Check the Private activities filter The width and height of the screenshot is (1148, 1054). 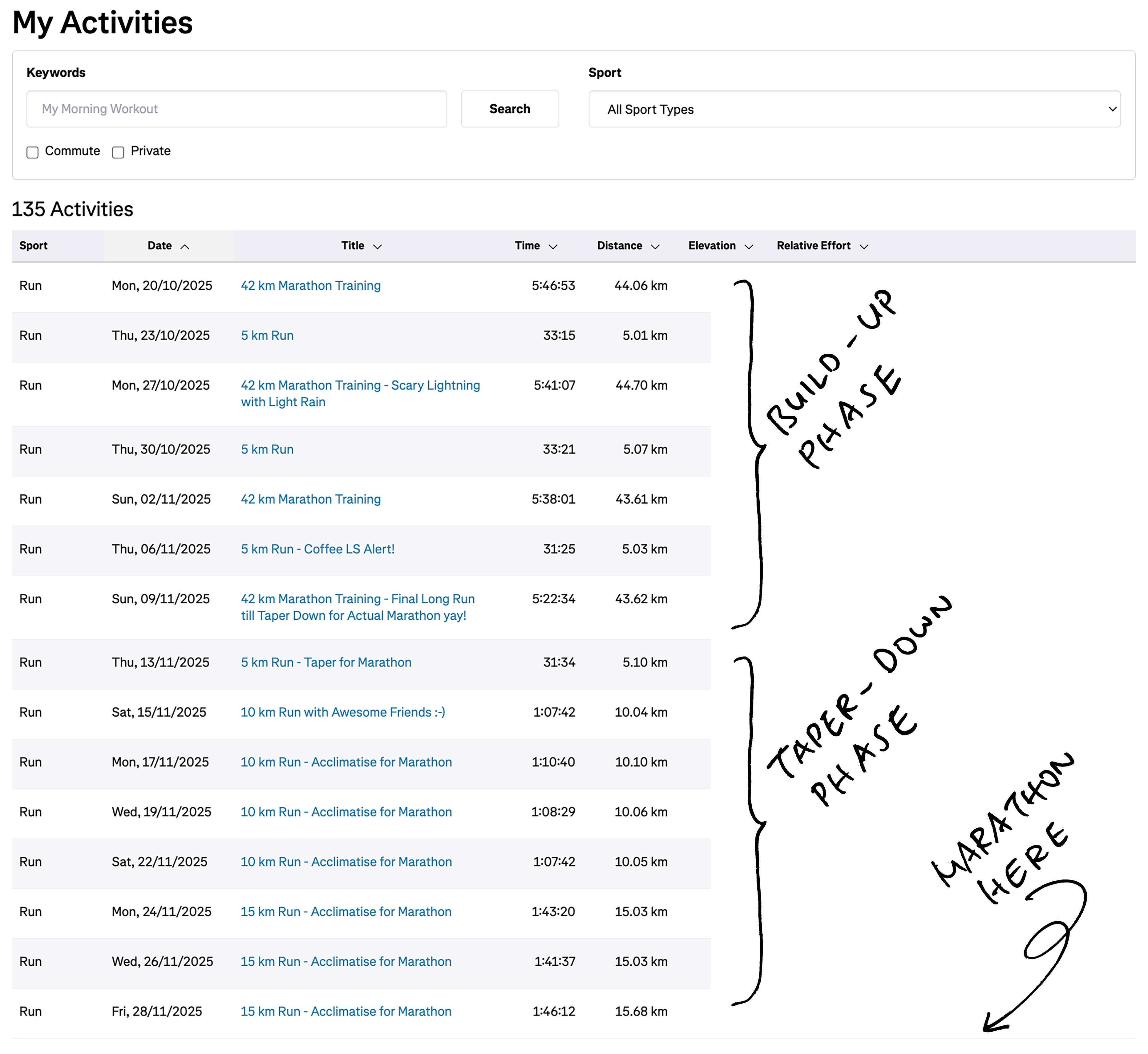118,152
